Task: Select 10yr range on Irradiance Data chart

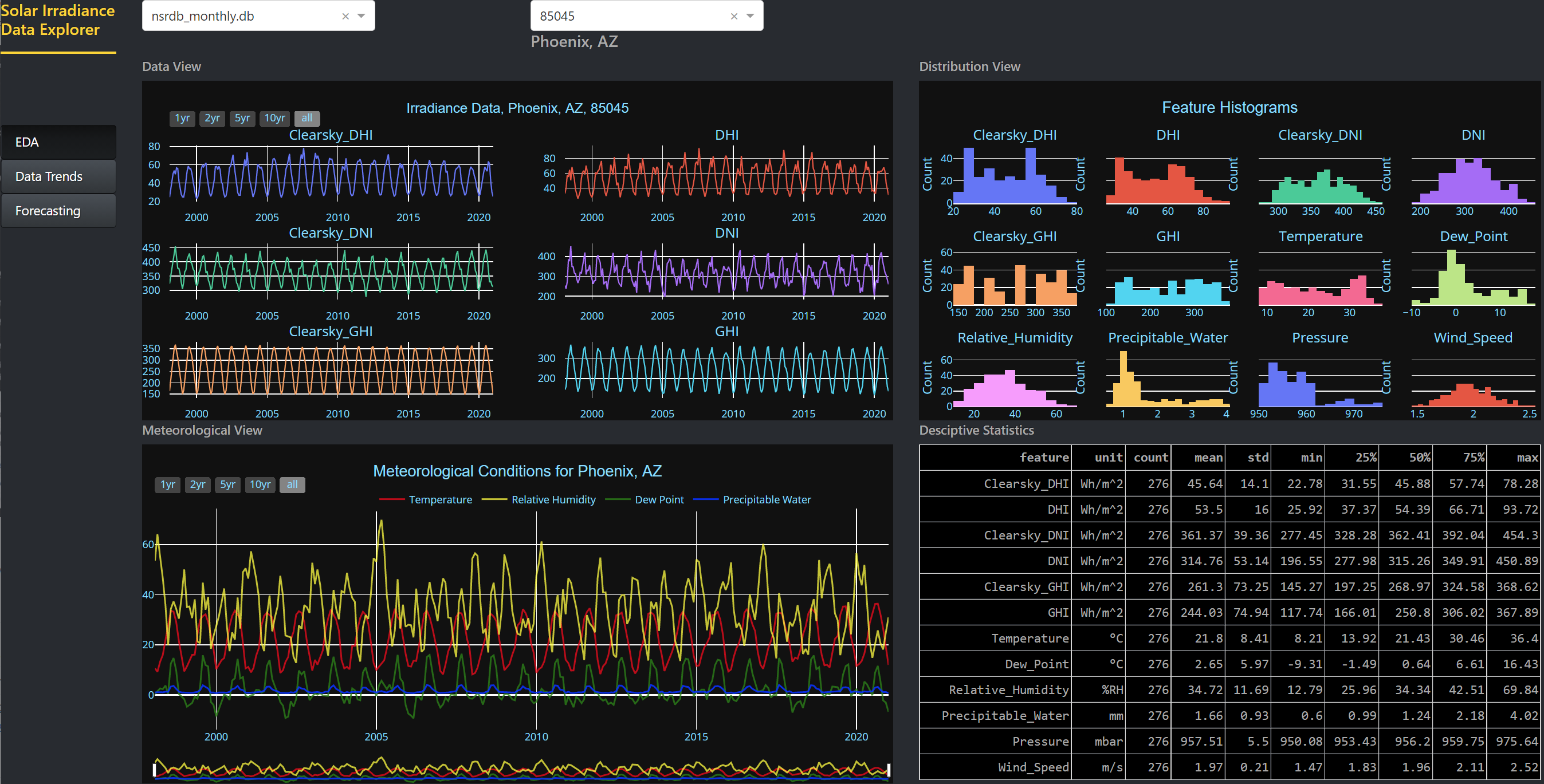Action: [275, 118]
